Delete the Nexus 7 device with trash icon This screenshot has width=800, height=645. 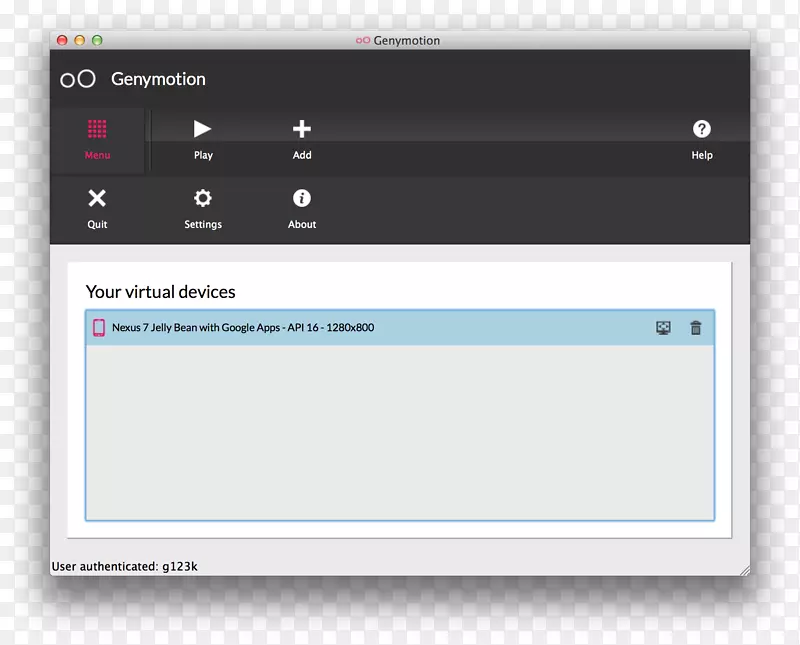click(695, 328)
